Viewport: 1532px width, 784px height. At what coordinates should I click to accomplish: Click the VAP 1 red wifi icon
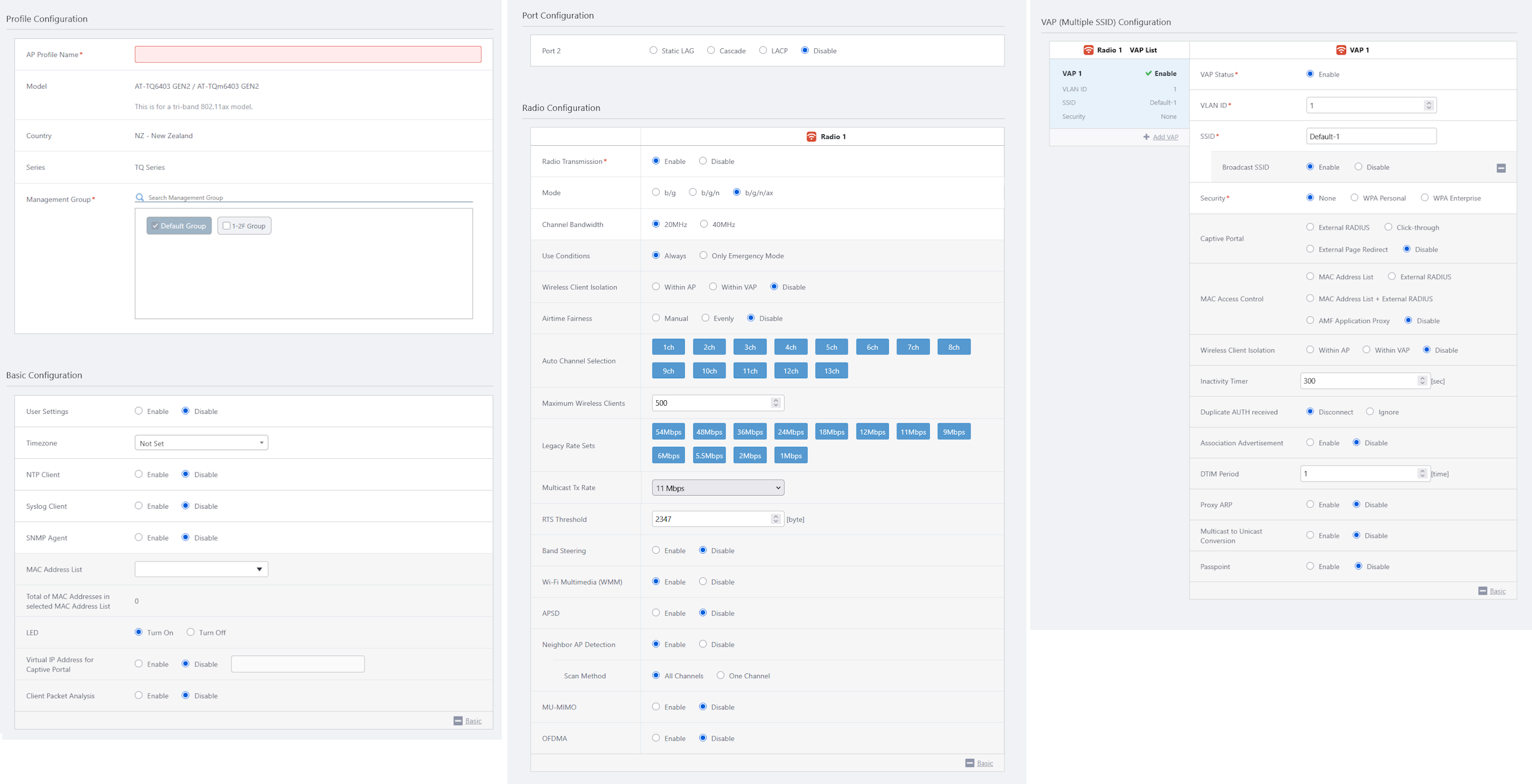coord(1341,50)
